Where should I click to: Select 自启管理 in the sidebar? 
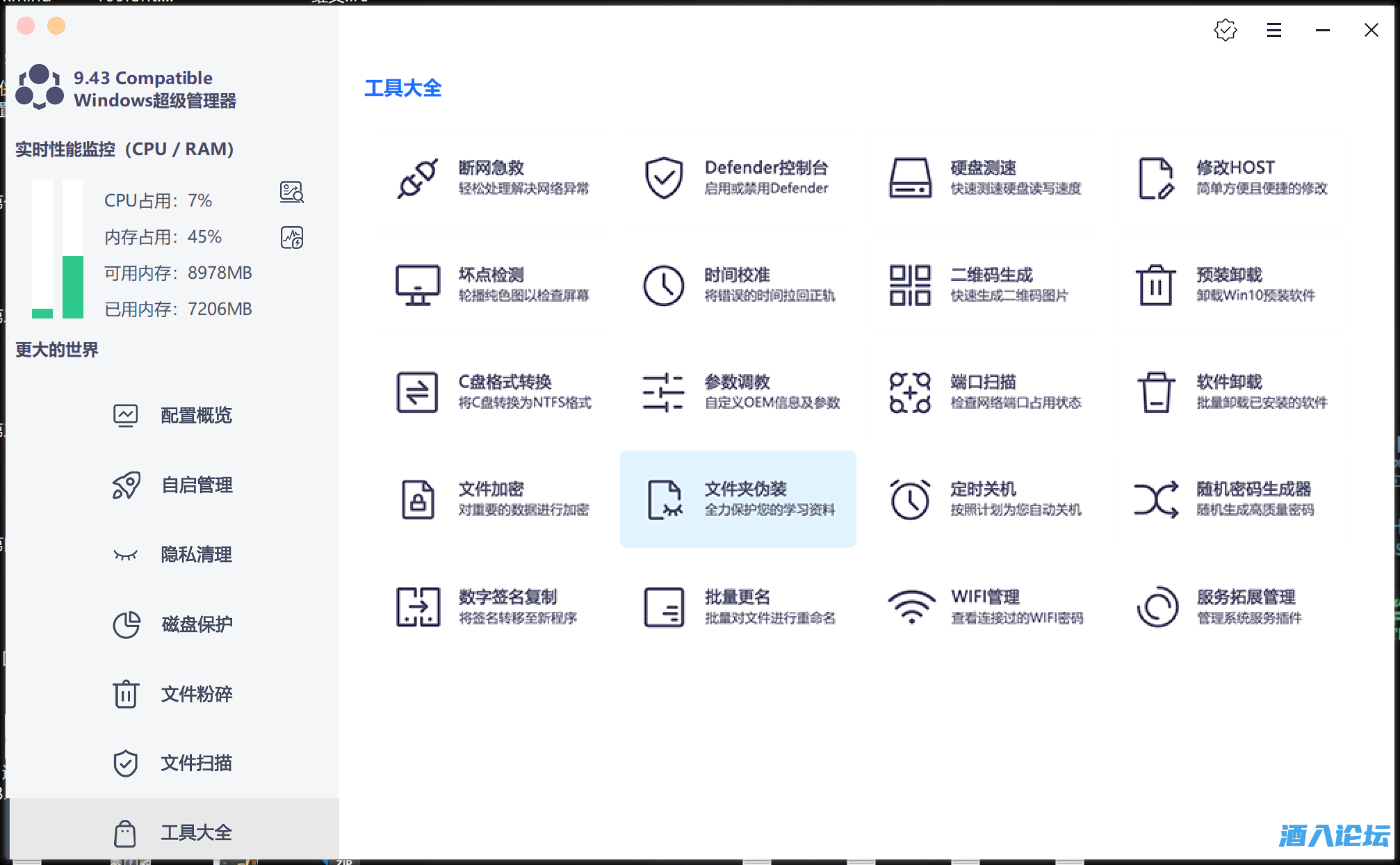tap(196, 485)
